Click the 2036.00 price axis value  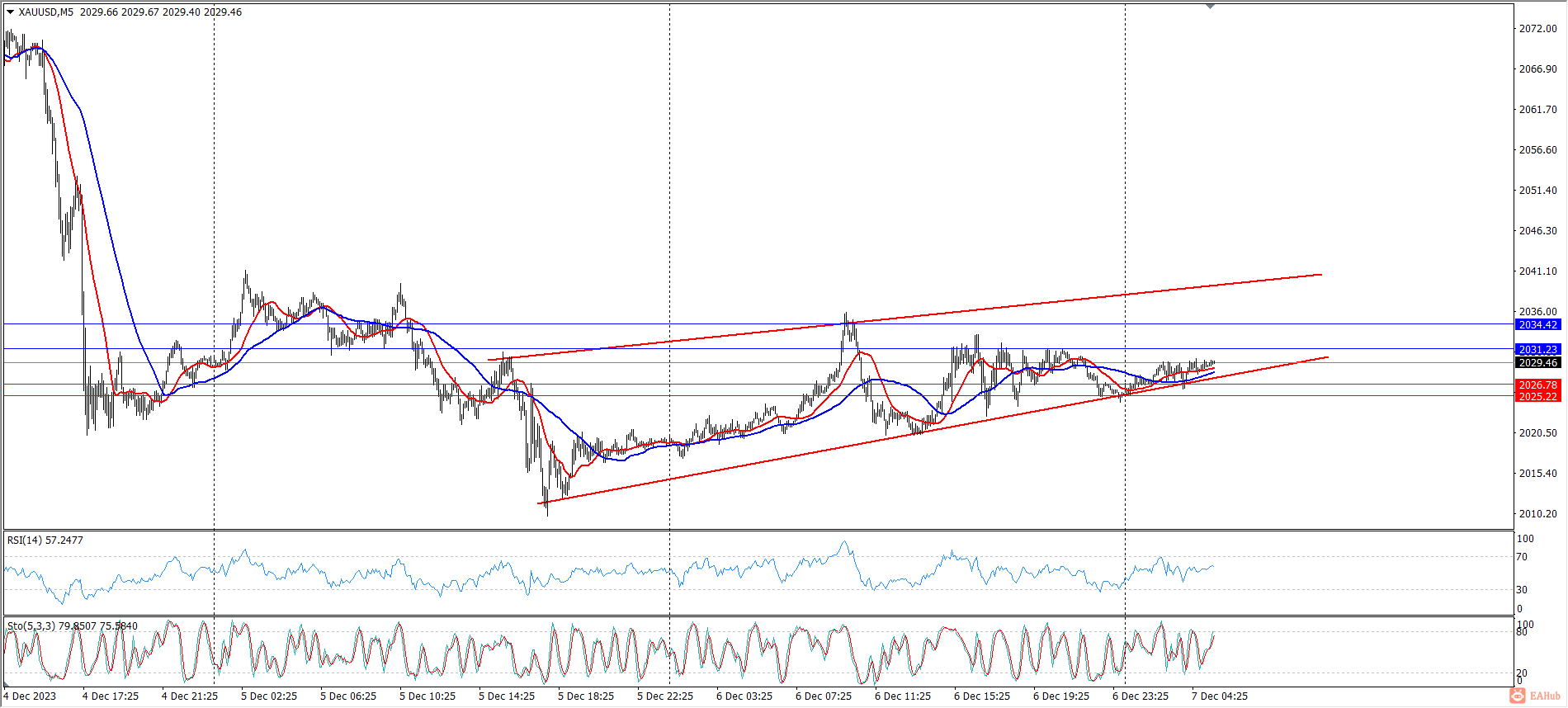click(1538, 312)
